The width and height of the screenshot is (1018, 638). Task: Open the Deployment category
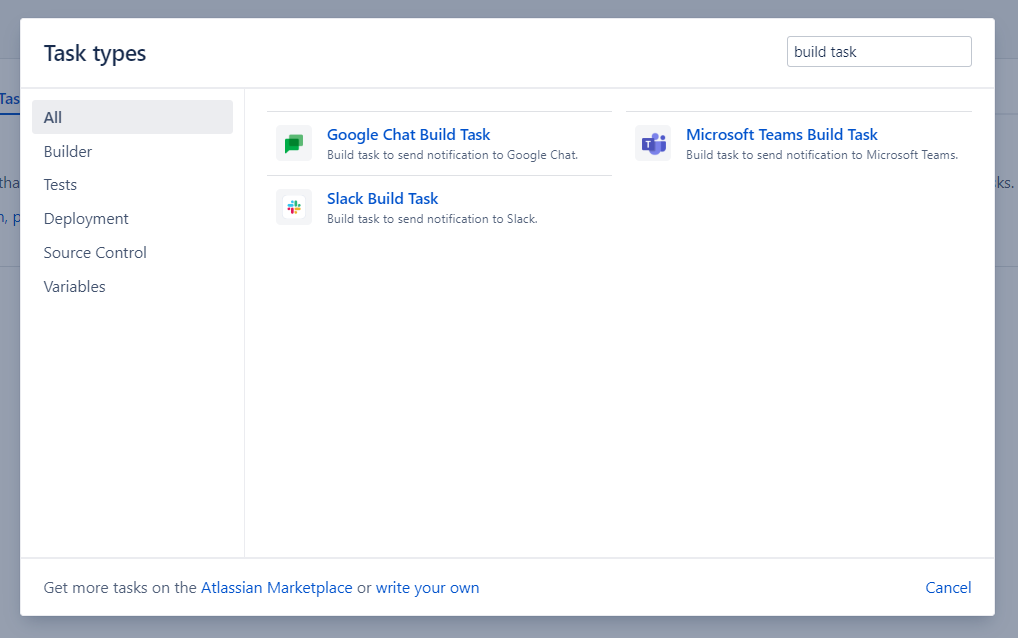click(x=86, y=219)
